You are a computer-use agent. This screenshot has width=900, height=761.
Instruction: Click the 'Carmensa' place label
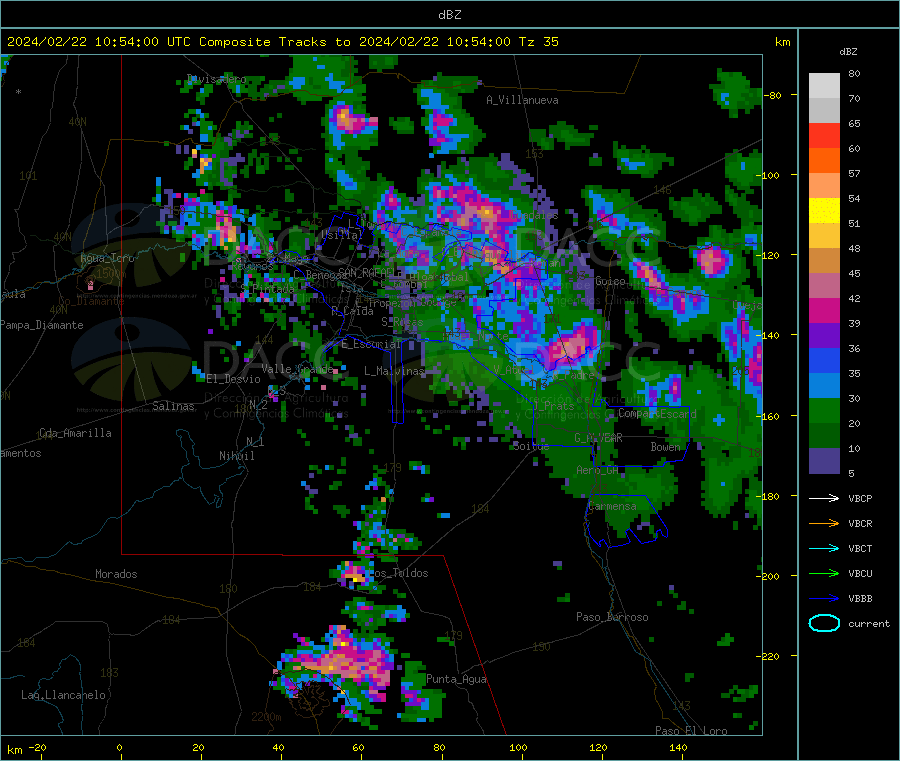612,506
